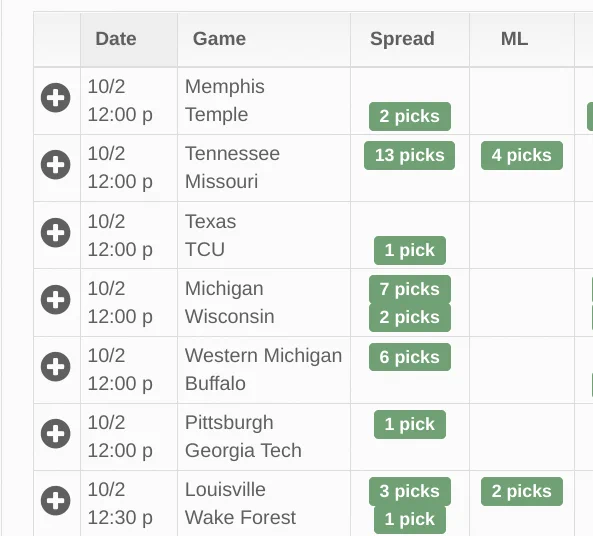
Task: Expand the Texas vs TCU row
Action: 56,233
